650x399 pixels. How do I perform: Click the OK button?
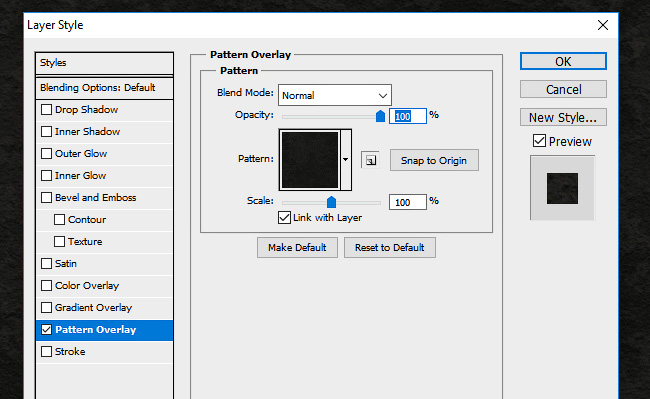pyautogui.click(x=563, y=61)
